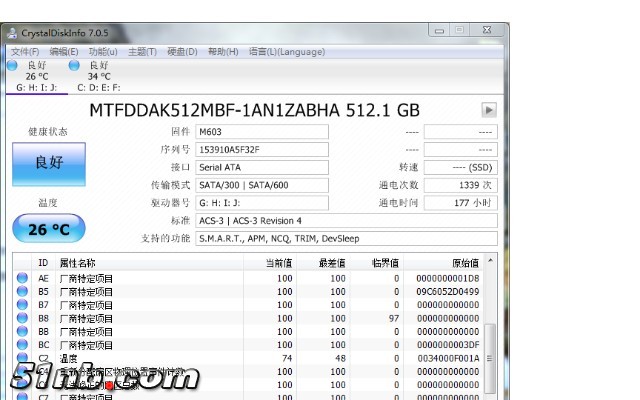The width and height of the screenshot is (640, 400).
Task: Select raw value 09C6052D0499
Action: click(448, 292)
